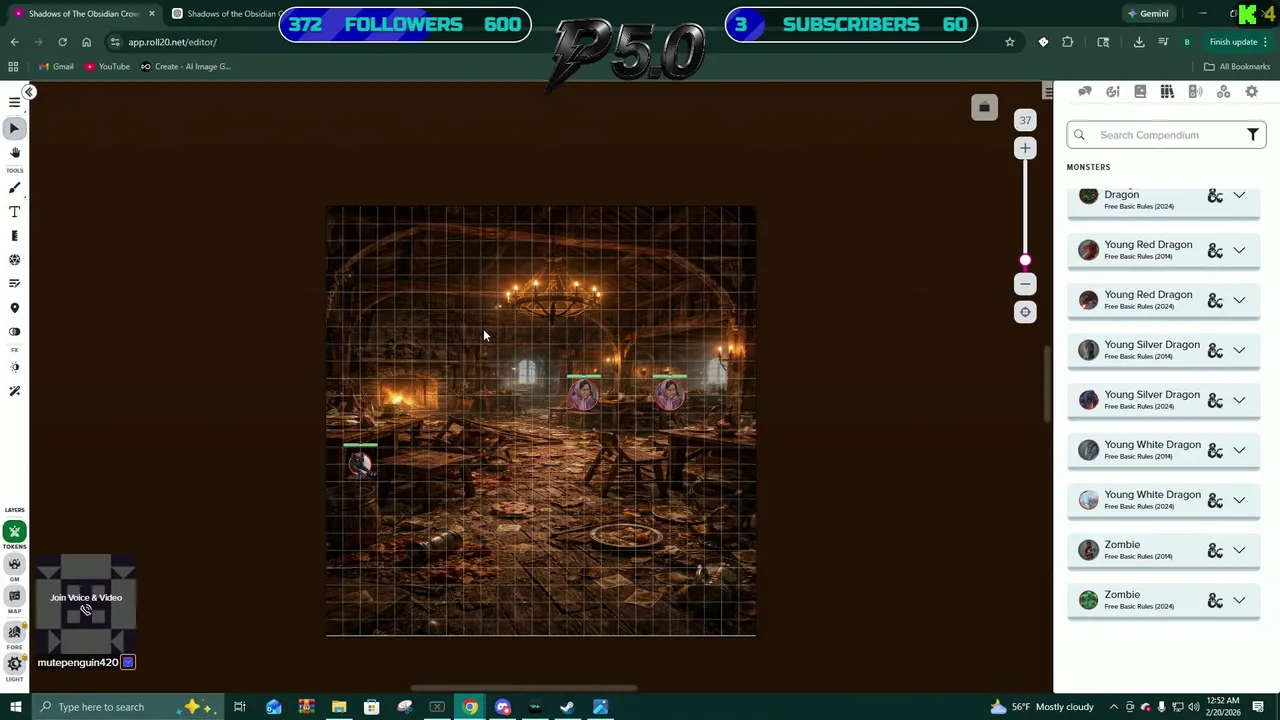
Task: Open the YouTube bookmark
Action: pos(107,66)
